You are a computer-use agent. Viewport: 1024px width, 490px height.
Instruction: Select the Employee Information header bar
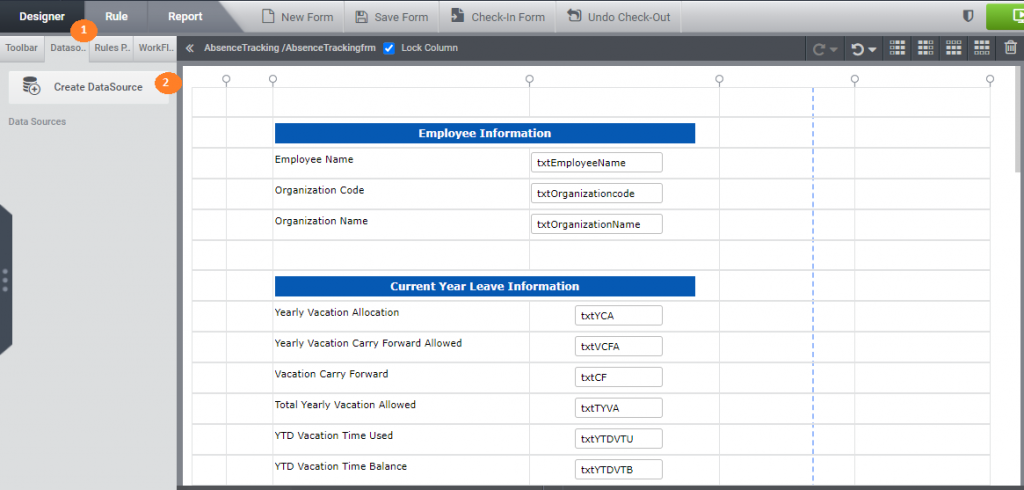click(x=484, y=133)
